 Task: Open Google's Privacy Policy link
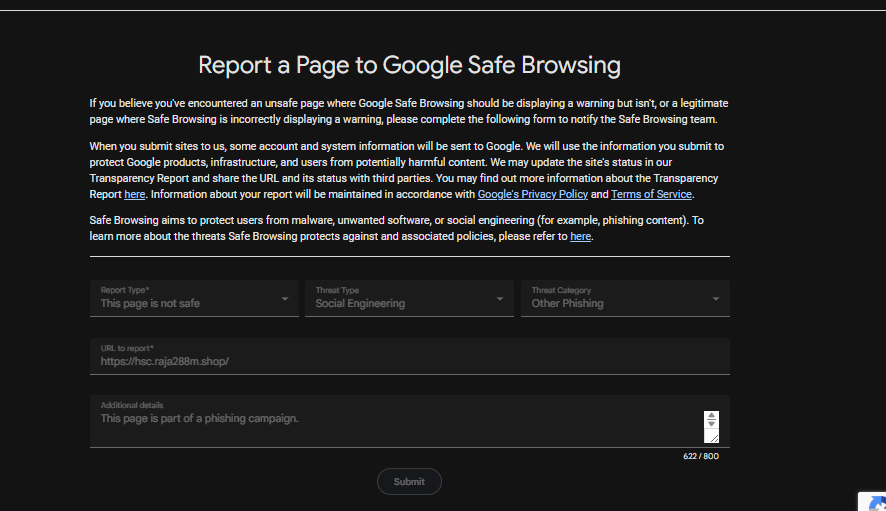point(532,194)
